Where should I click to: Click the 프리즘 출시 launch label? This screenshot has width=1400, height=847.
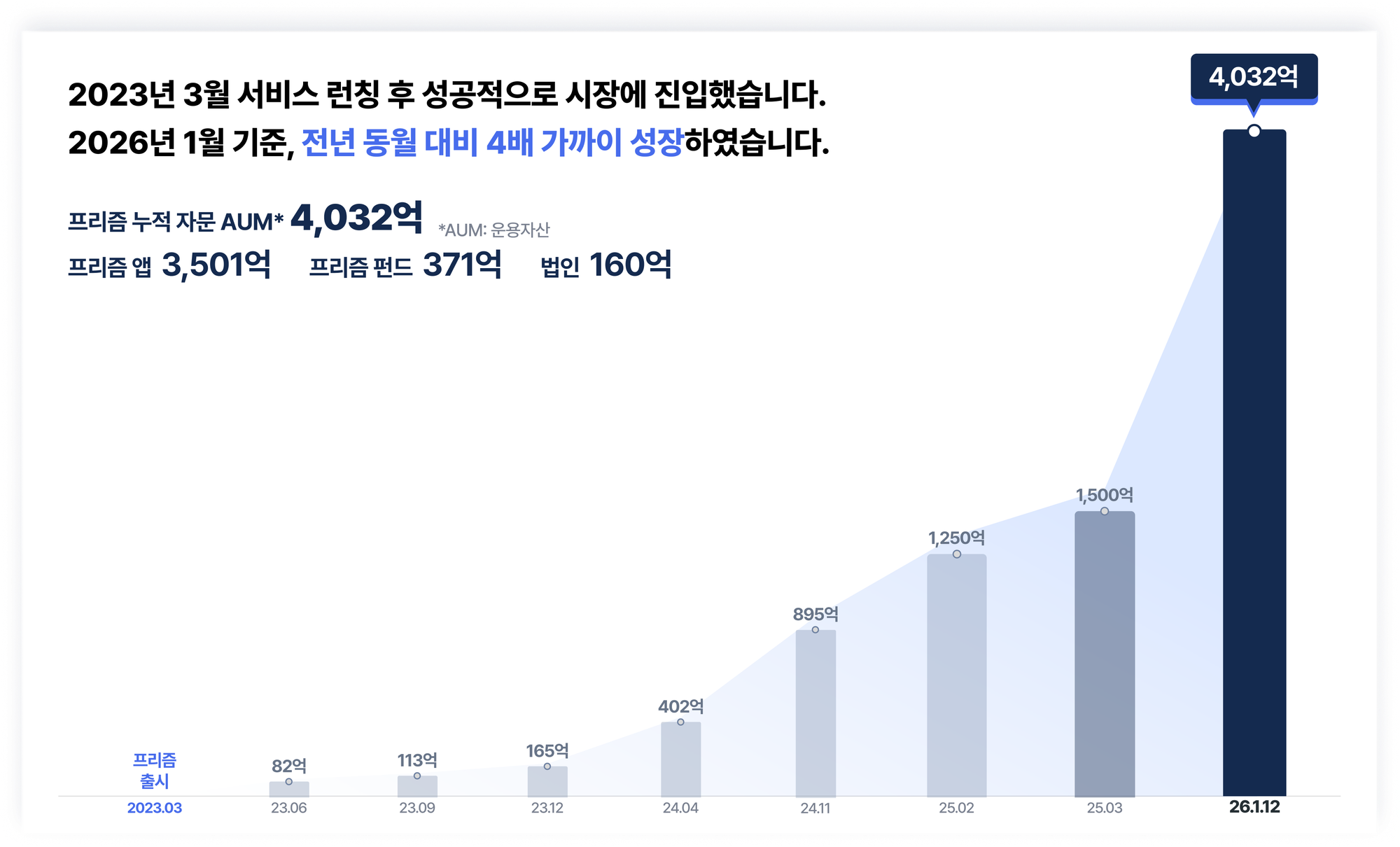155,770
